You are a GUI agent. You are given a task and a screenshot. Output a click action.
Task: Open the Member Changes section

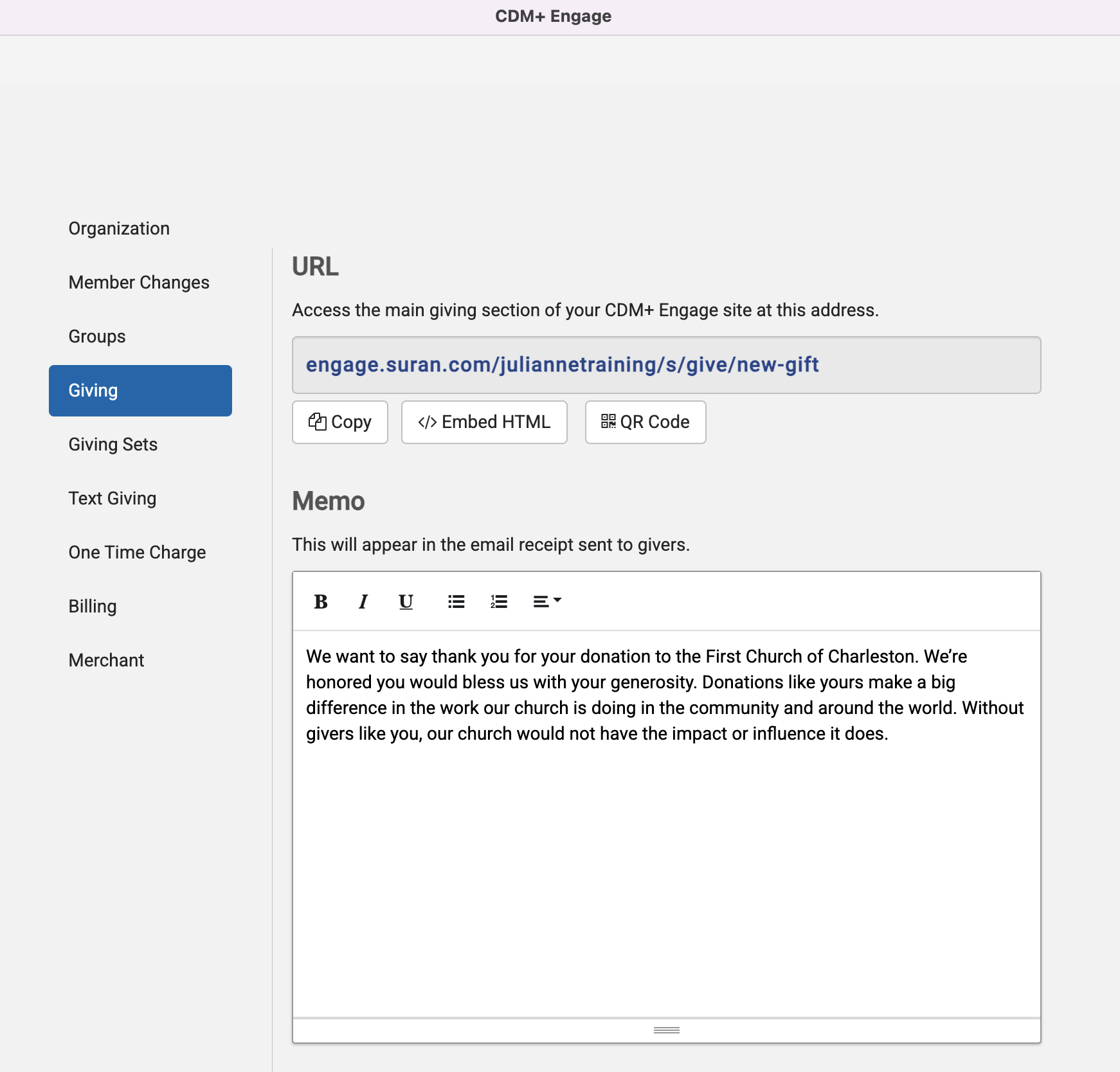click(x=139, y=283)
